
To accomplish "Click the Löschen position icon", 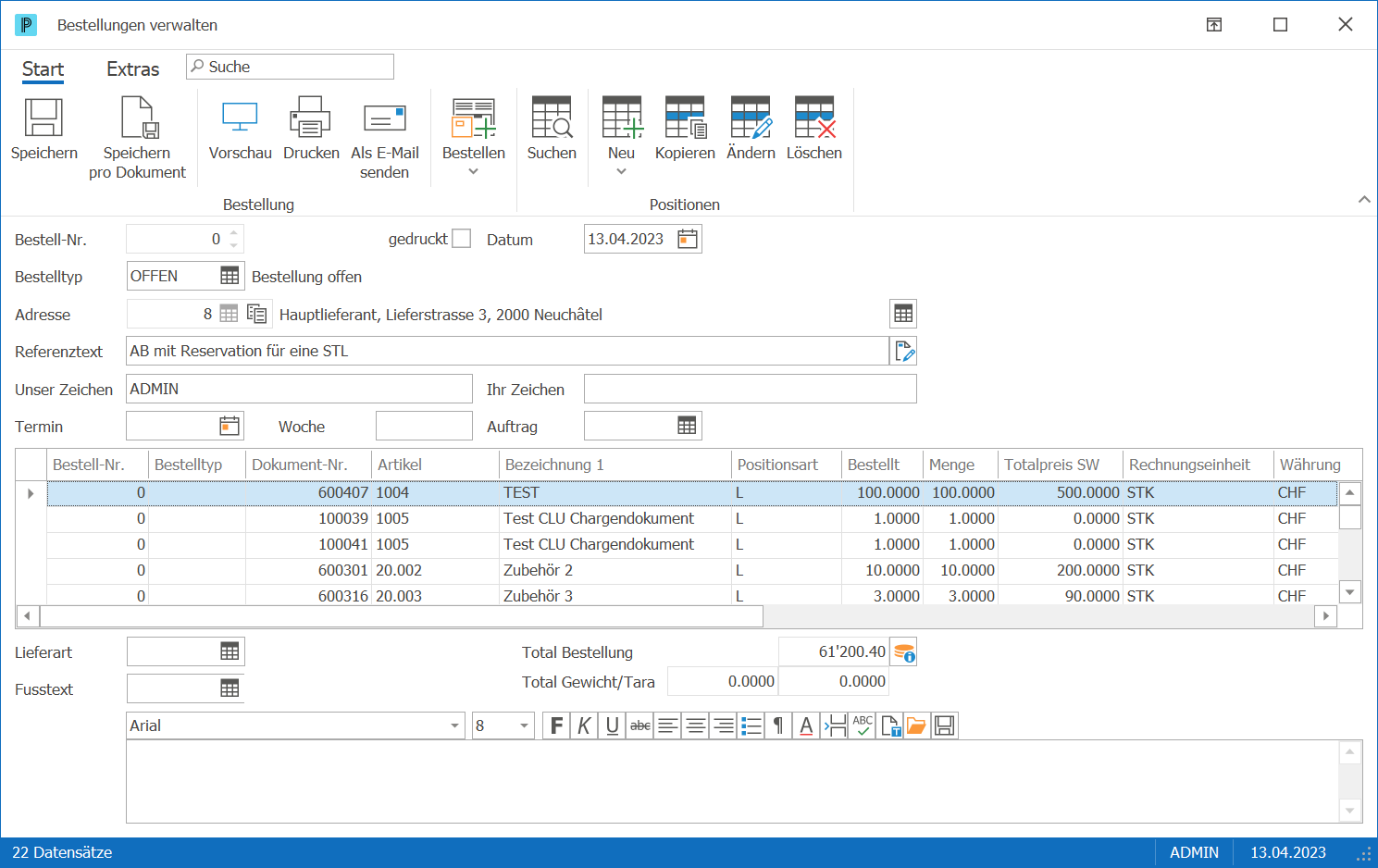I will [814, 118].
